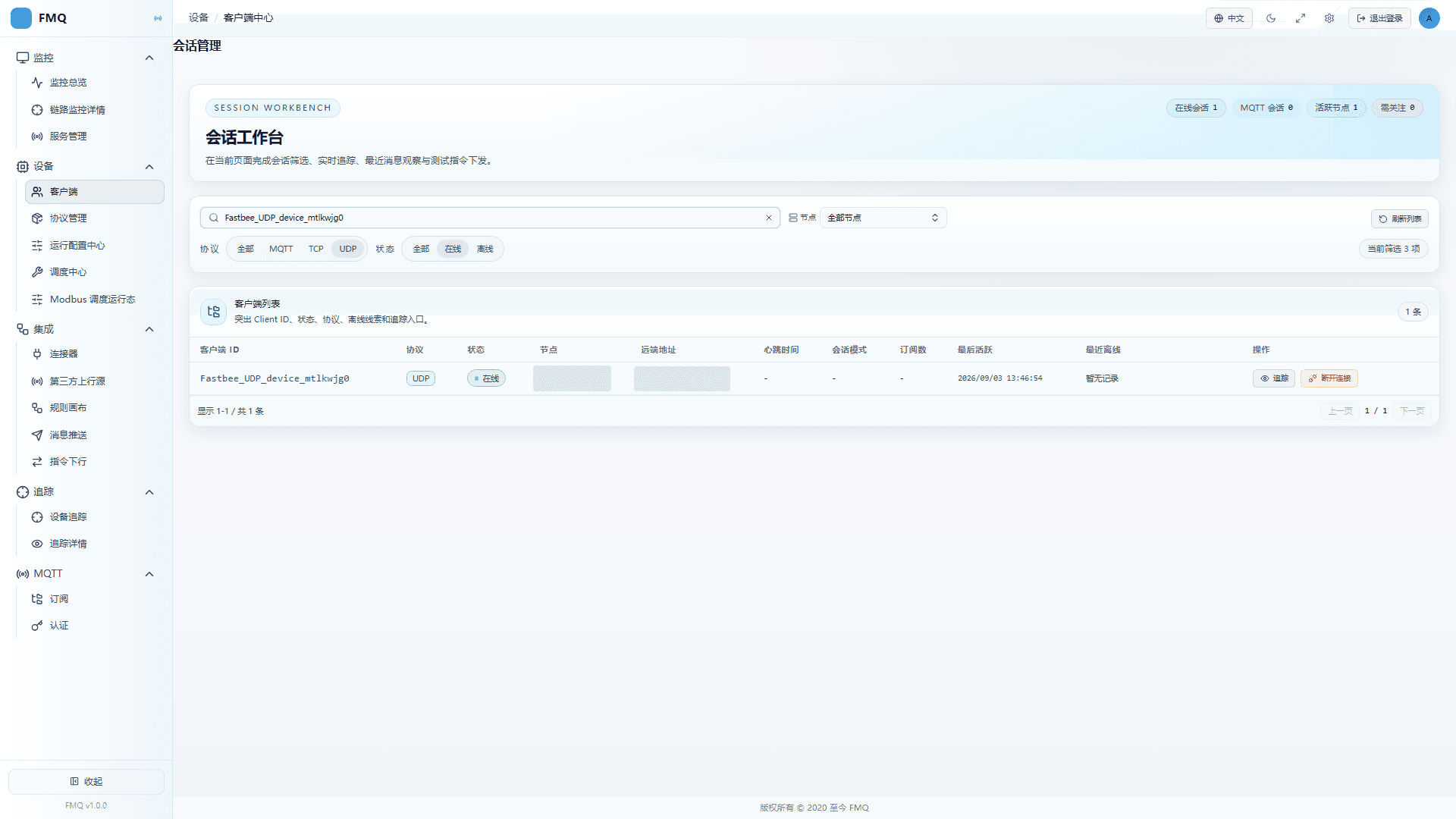Collapse sidebar with 收起 button
Viewport: 1456px width, 819px height.
point(86,781)
